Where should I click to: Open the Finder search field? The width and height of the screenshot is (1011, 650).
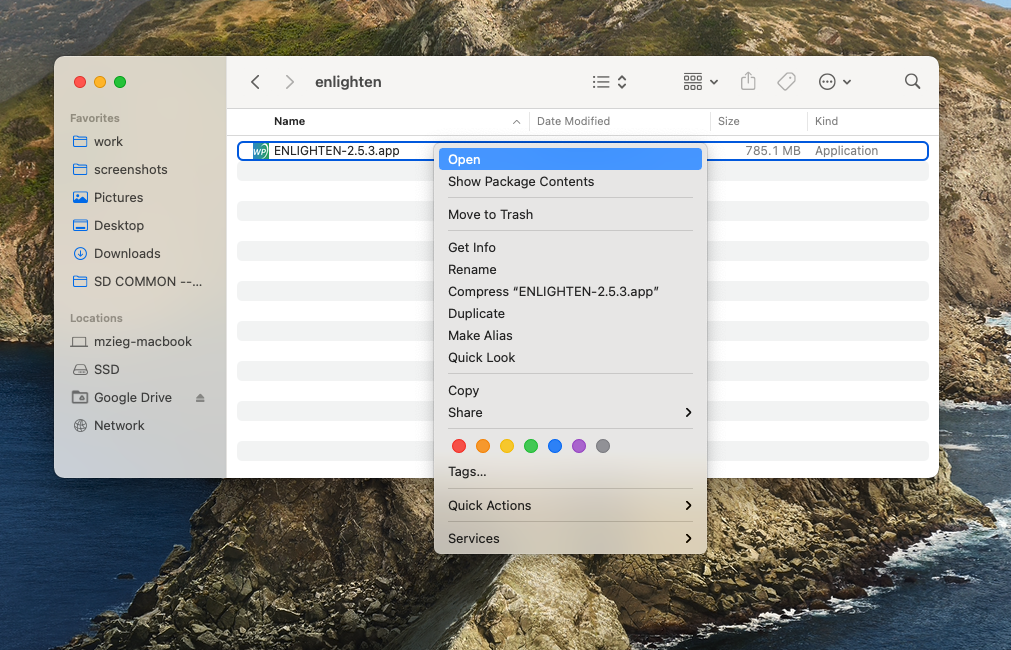(911, 82)
